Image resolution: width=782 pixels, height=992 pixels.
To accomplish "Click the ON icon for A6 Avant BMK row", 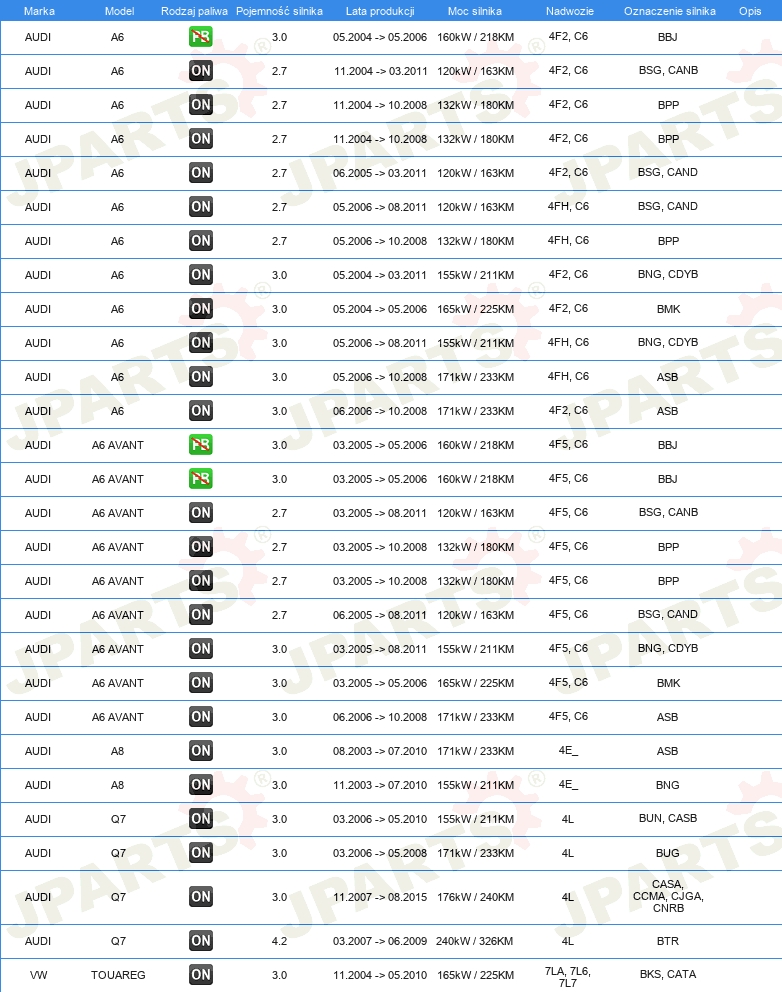I will coord(201,683).
